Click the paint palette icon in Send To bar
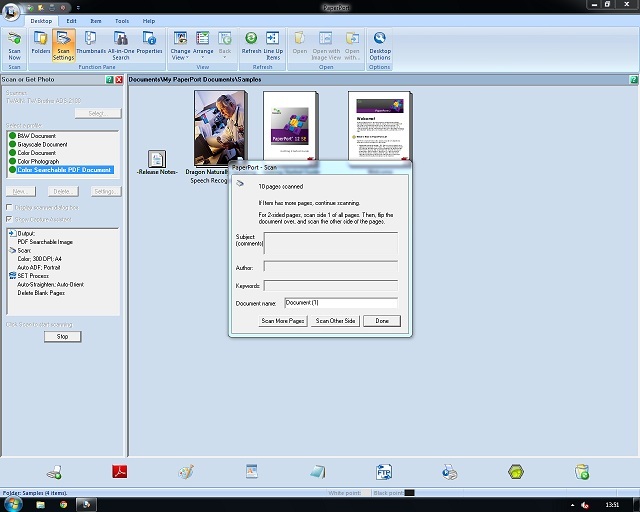Viewport: 640px width, 512px height. pos(186,472)
